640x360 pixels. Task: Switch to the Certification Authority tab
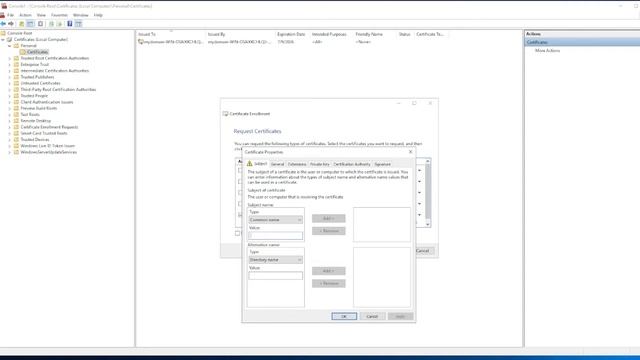[352, 164]
